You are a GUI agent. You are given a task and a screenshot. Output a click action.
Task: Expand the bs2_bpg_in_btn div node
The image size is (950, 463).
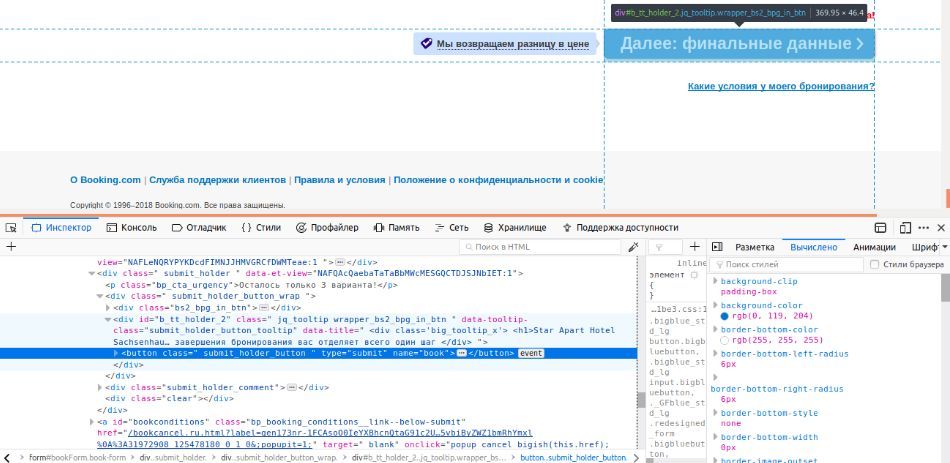(108, 308)
